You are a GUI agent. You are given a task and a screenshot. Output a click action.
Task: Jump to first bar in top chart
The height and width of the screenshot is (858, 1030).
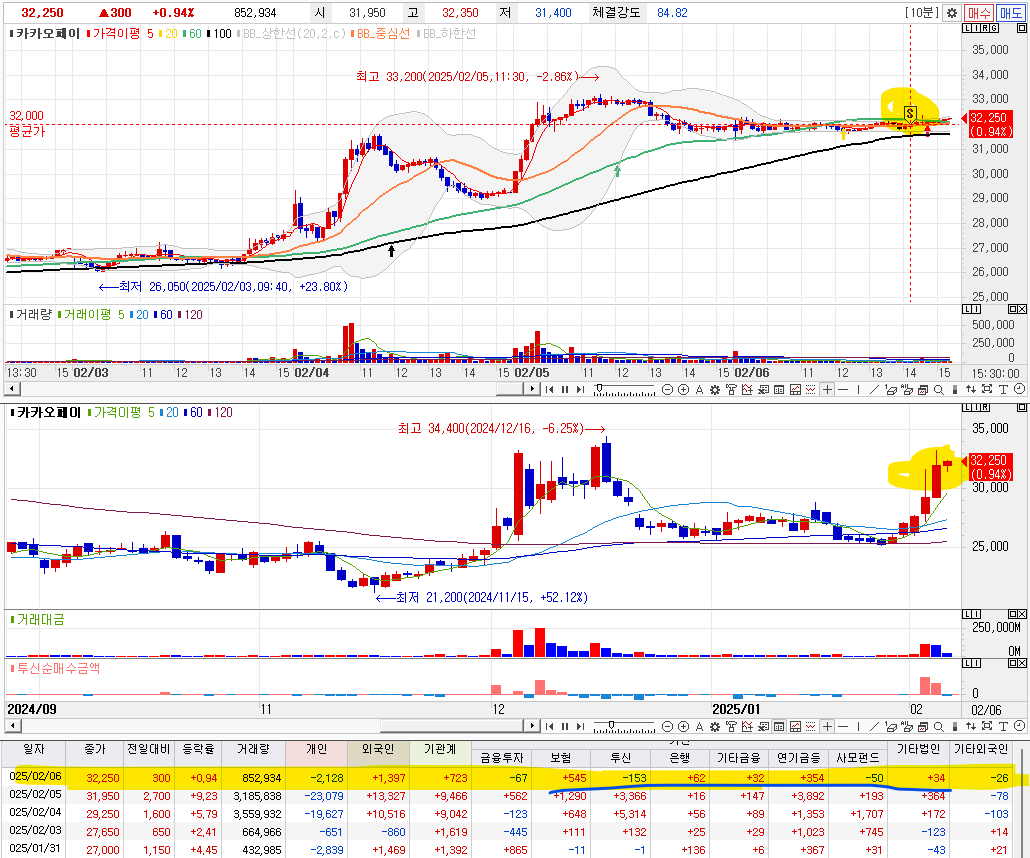pos(549,390)
